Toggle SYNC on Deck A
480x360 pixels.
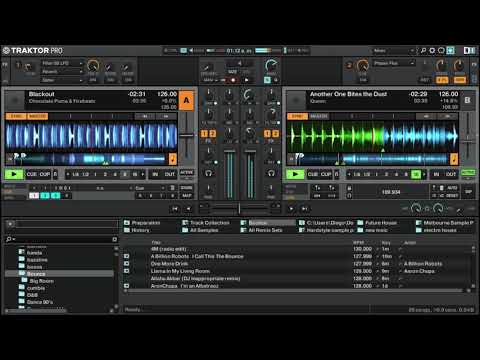coord(16,116)
